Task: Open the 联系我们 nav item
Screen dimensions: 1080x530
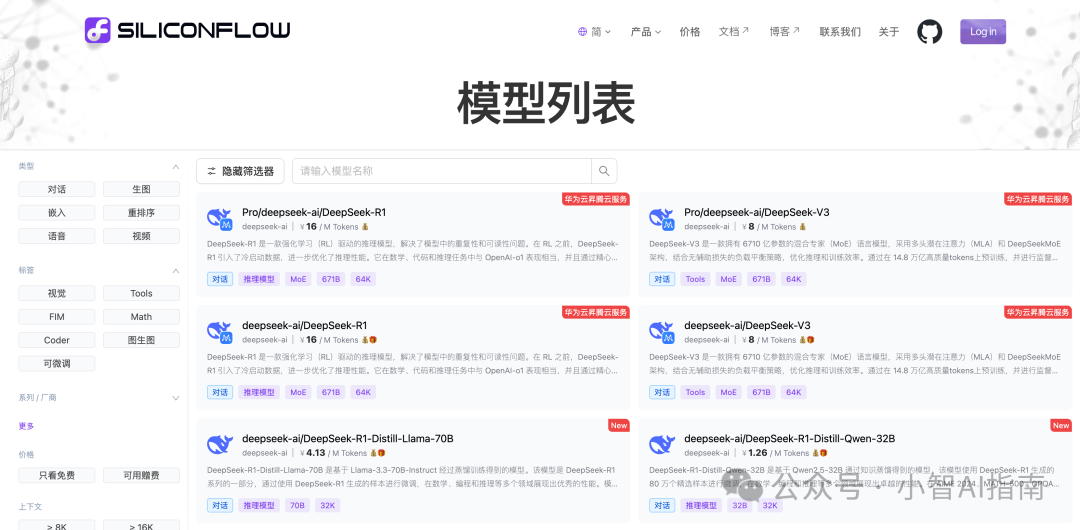Action: click(x=840, y=32)
